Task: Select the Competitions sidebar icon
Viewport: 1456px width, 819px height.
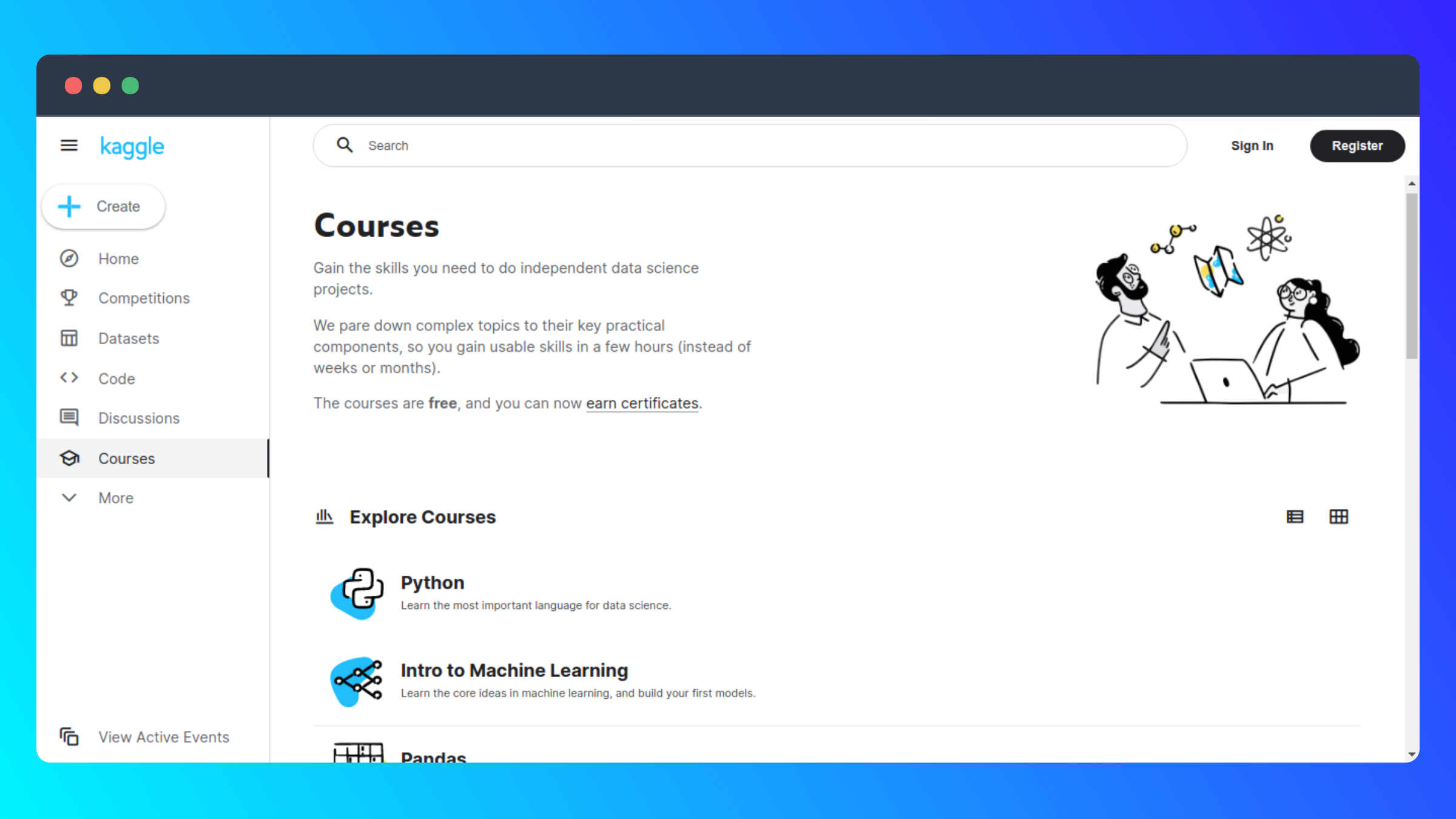Action: [69, 298]
